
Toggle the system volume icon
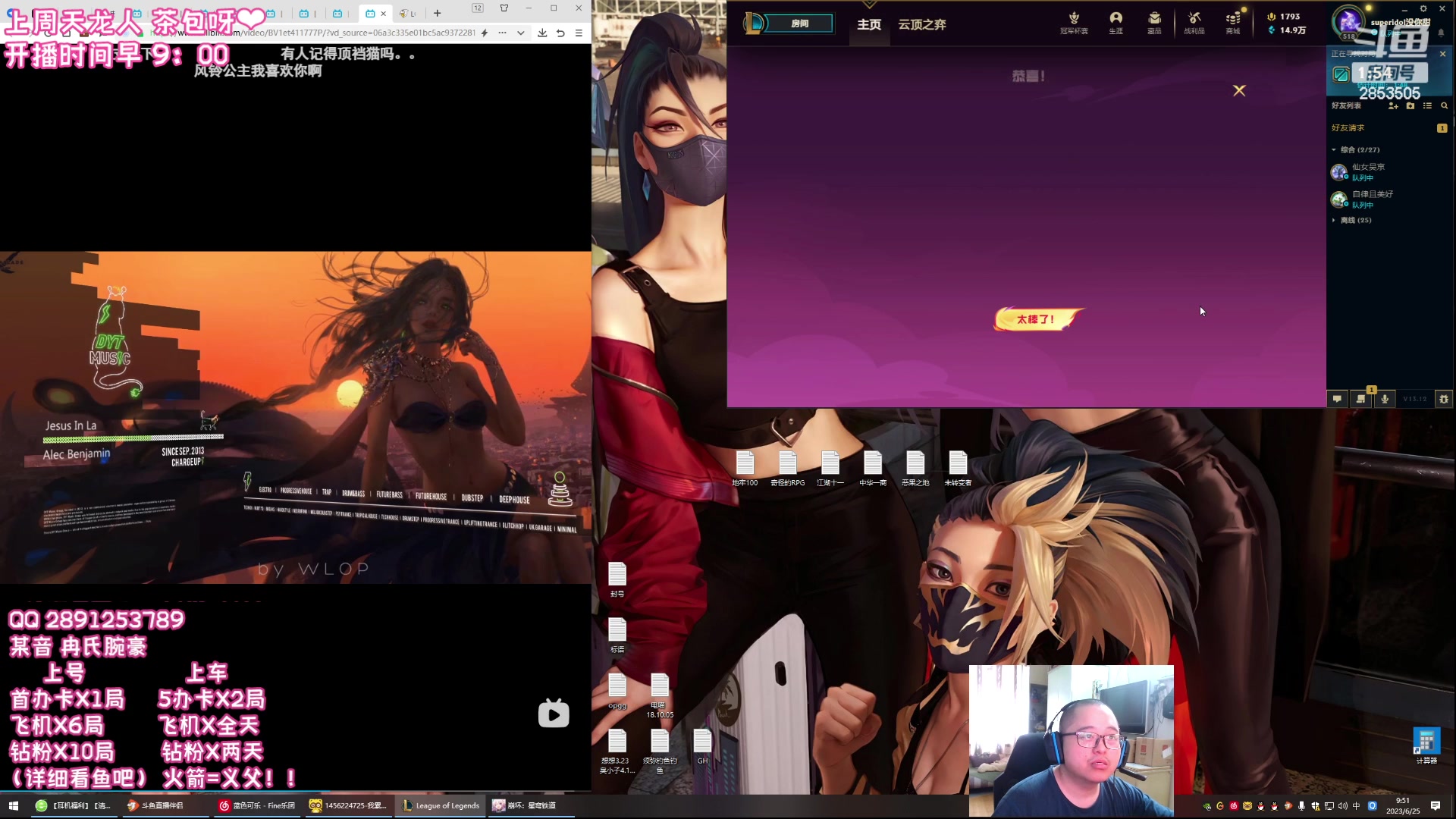point(1343,806)
